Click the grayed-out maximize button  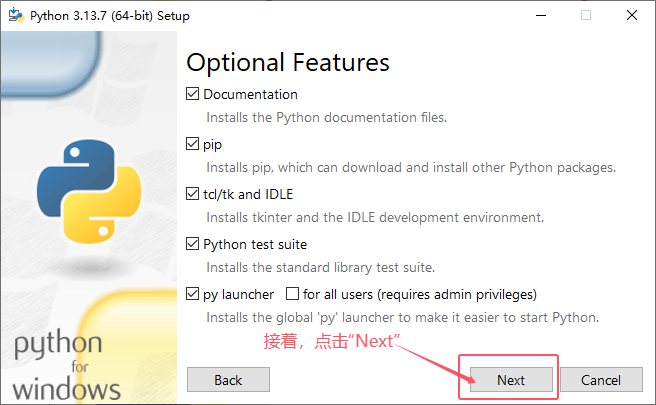point(586,15)
